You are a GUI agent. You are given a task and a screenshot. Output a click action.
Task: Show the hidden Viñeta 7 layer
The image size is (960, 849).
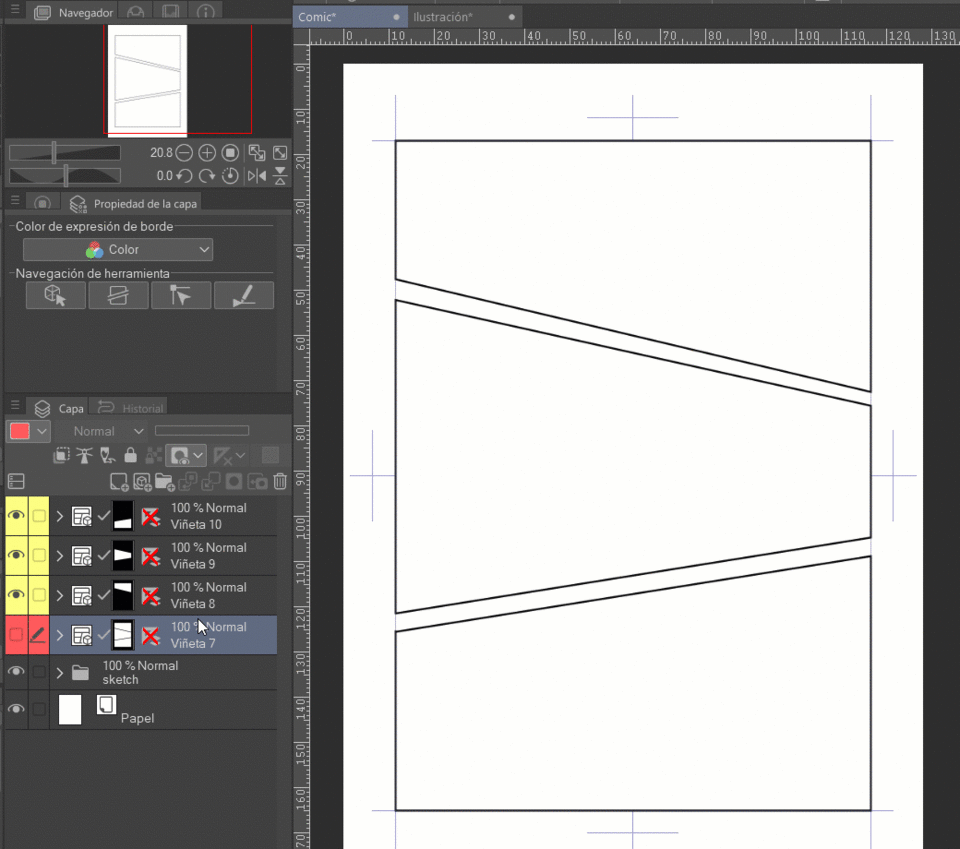(x=16, y=635)
